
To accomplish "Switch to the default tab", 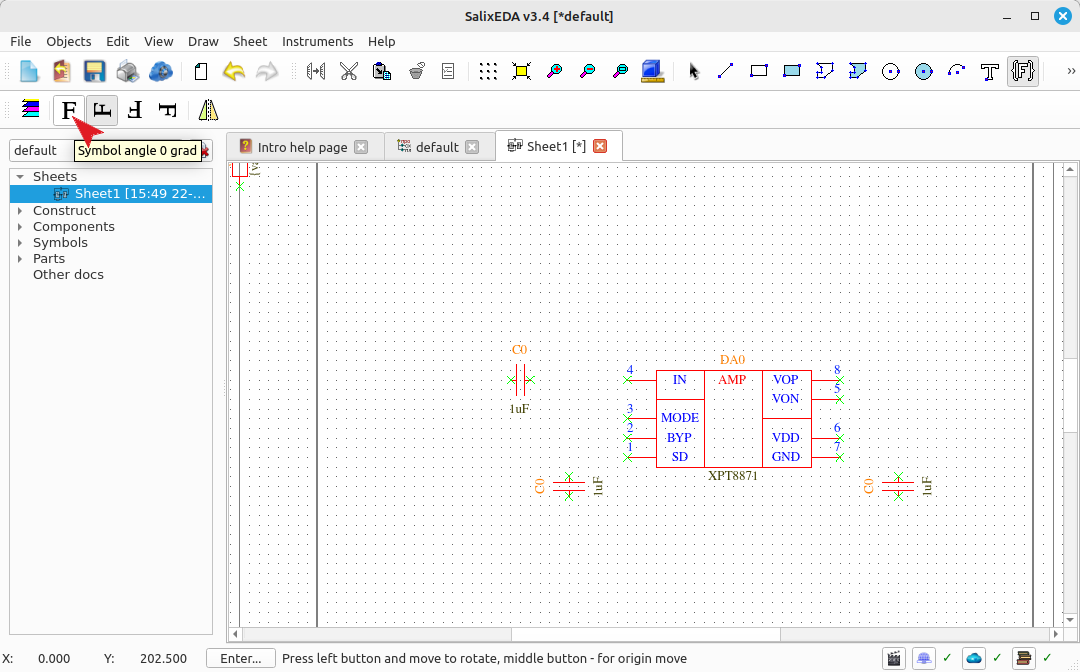I will coord(437,147).
